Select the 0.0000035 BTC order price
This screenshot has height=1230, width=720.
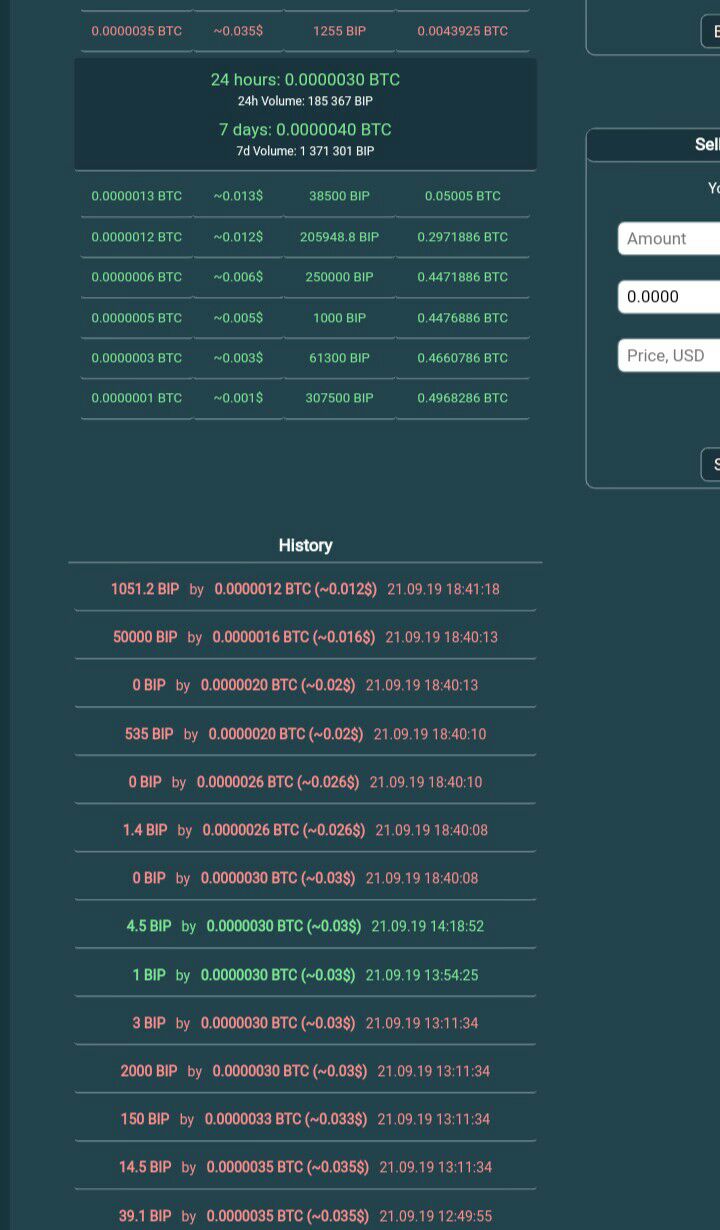[x=137, y=31]
